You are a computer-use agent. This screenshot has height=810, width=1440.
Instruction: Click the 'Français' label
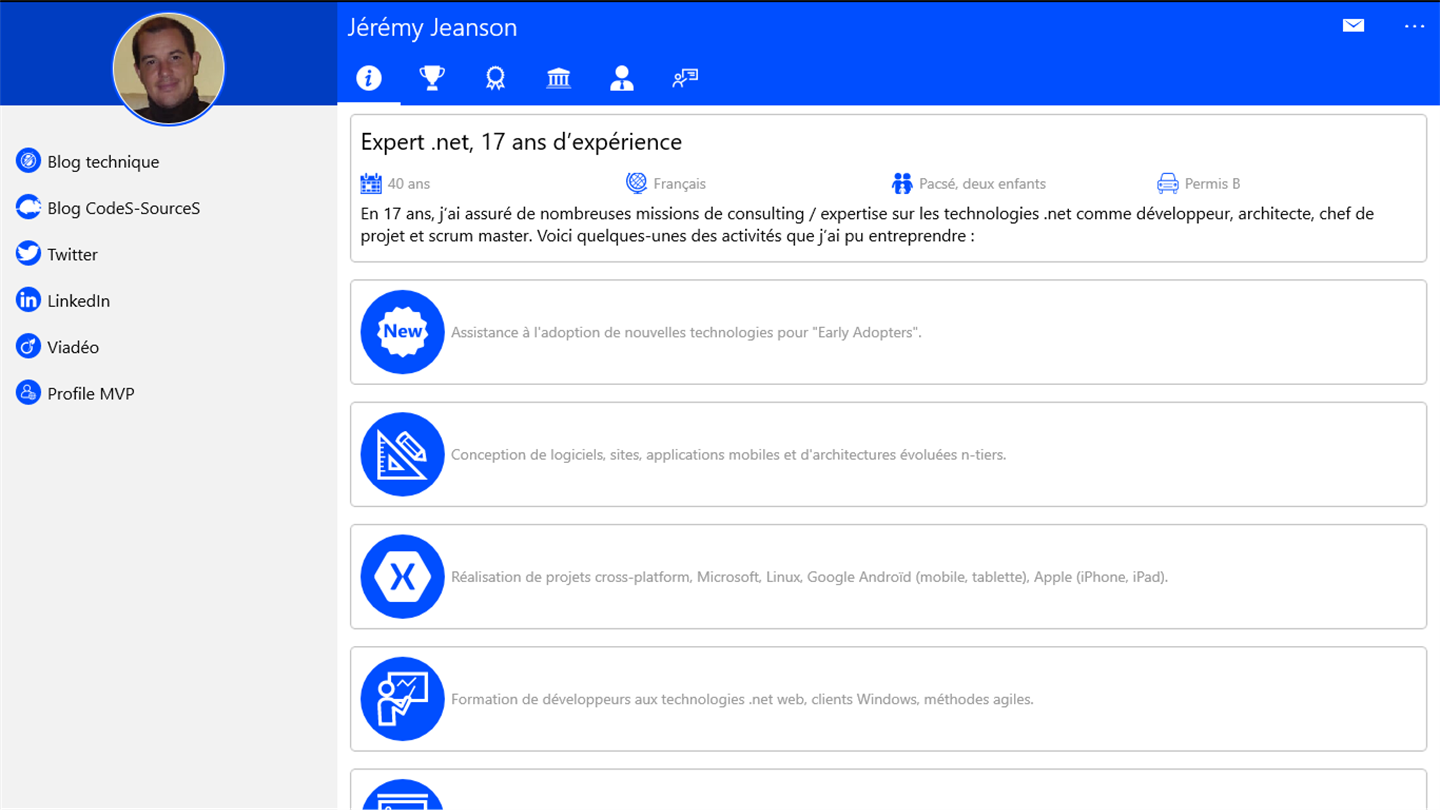point(680,184)
